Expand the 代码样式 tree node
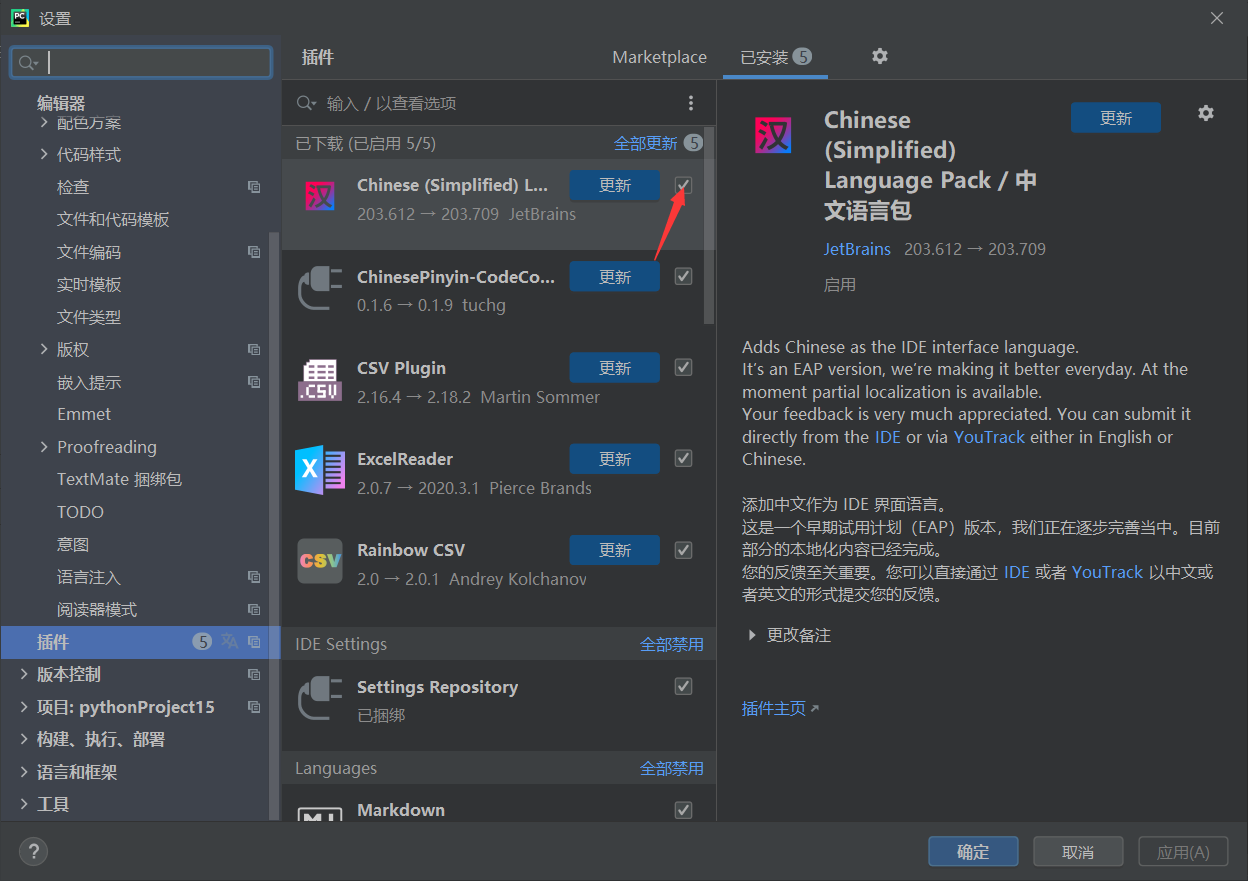The width and height of the screenshot is (1248, 881). click(x=44, y=154)
